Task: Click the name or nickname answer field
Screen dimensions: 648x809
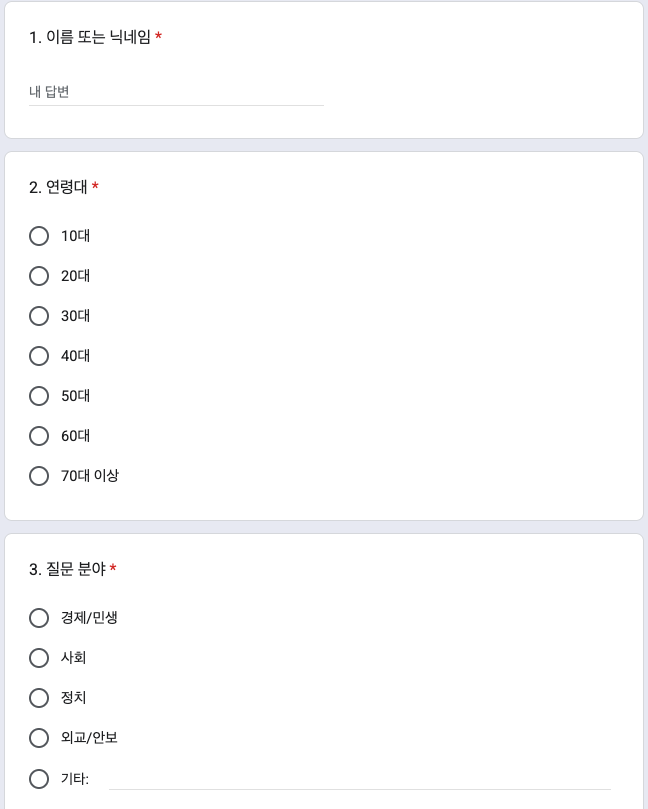Action: pos(176,92)
